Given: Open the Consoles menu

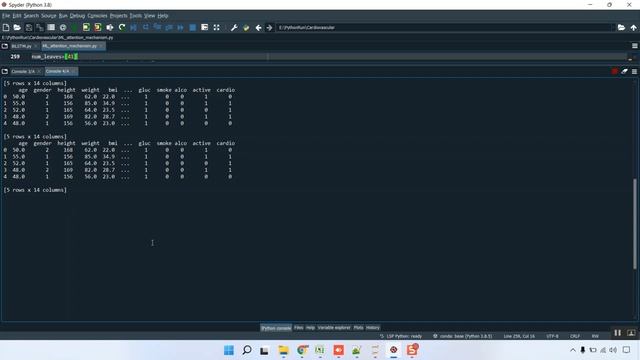Looking at the screenshot, I should [97, 16].
